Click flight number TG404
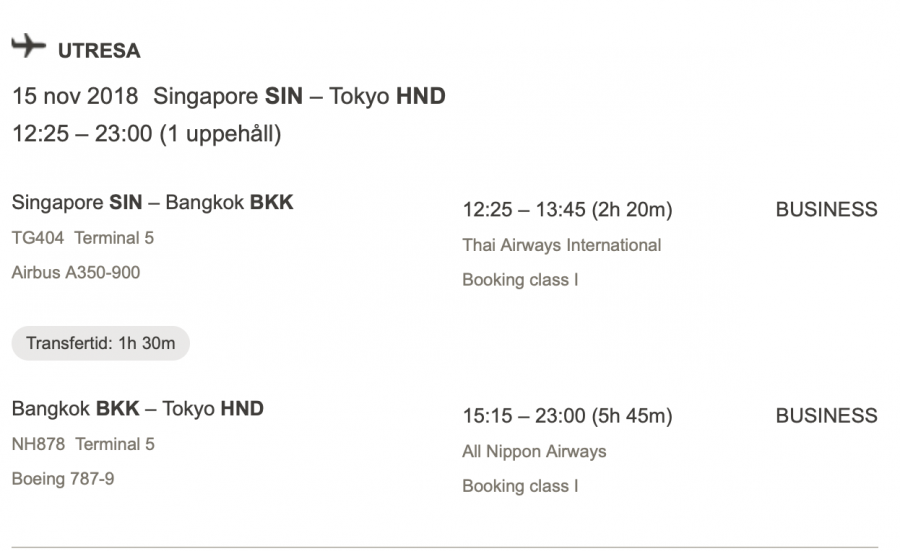 (x=37, y=238)
